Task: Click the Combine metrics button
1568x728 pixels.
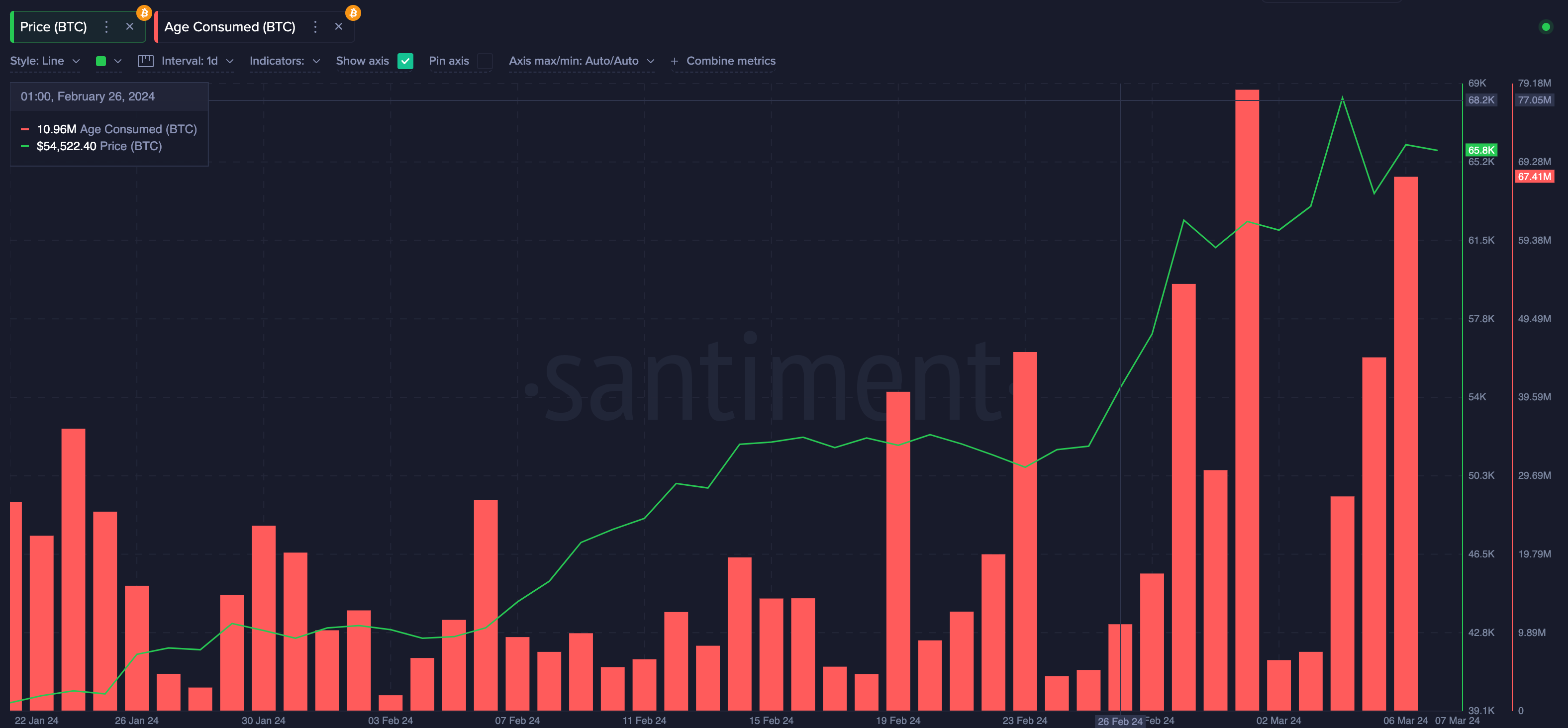Action: tap(731, 61)
